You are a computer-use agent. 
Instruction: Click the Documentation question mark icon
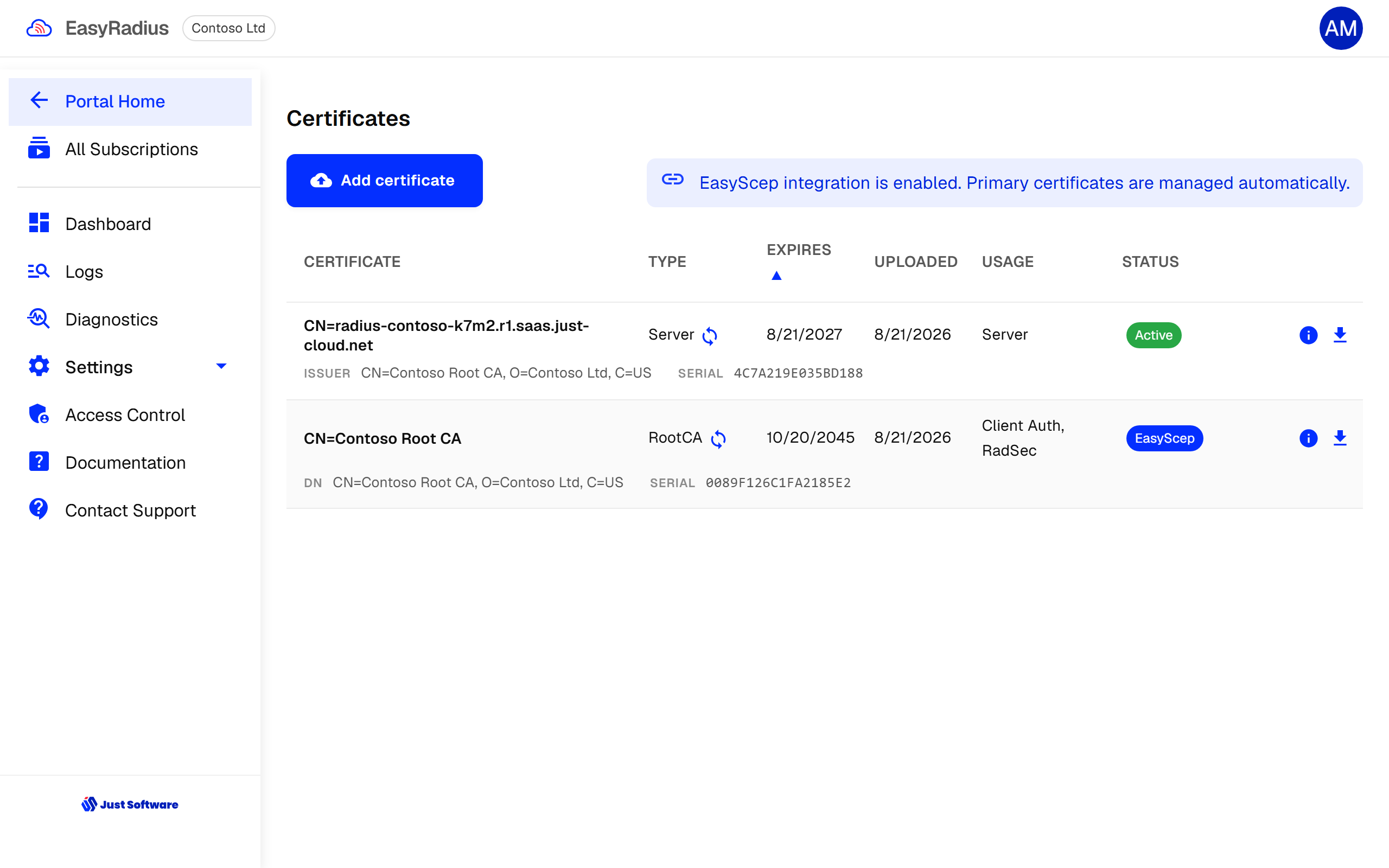(39, 461)
